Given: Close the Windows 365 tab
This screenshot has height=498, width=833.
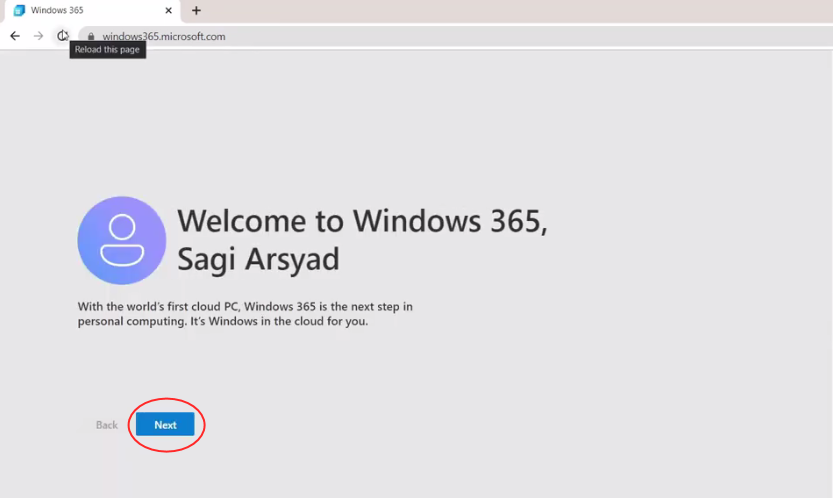Looking at the screenshot, I should tap(168, 11).
